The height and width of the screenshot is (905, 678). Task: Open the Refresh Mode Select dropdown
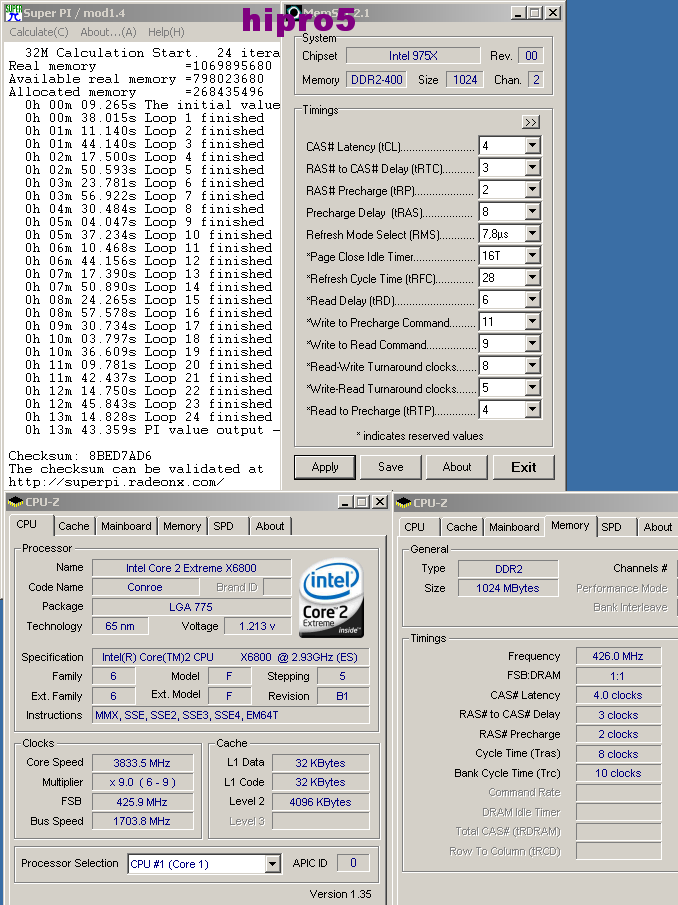tap(533, 233)
